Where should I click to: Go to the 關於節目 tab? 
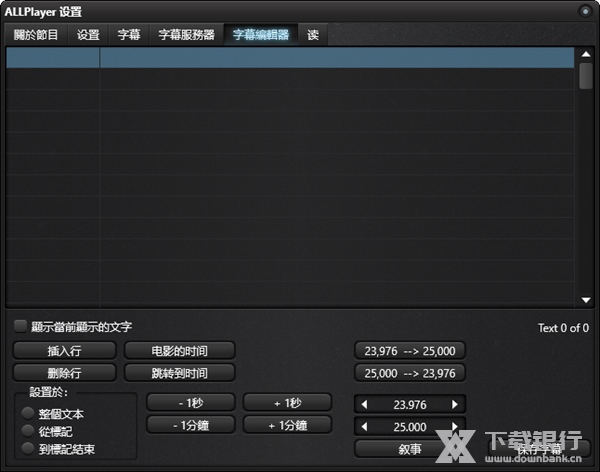pos(36,35)
